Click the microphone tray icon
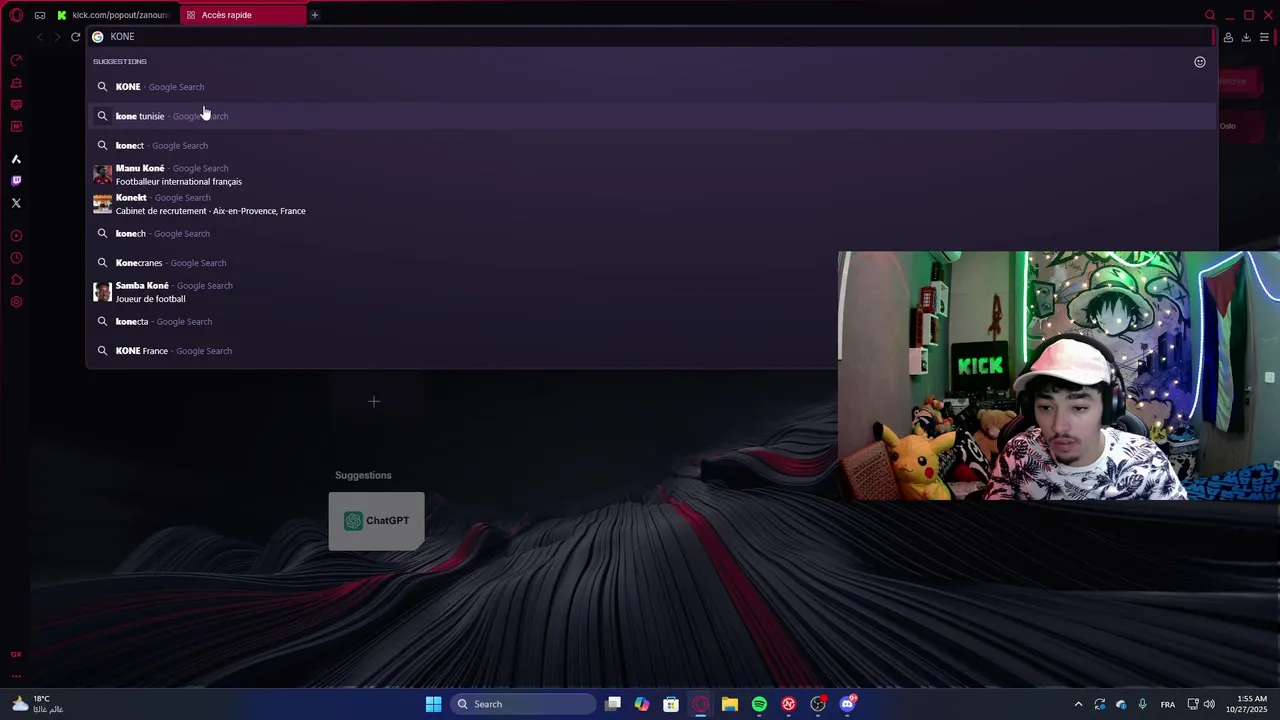 (1142, 704)
